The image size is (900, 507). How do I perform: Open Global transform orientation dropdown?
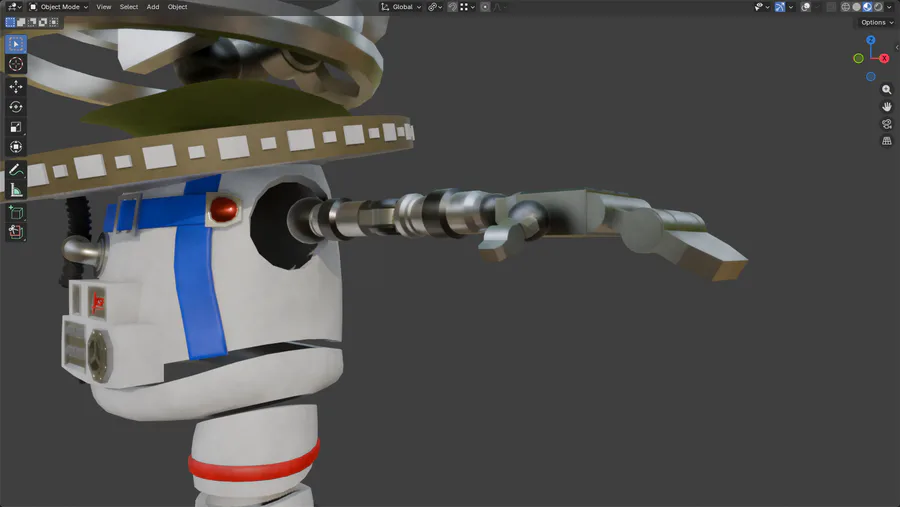click(x=401, y=7)
